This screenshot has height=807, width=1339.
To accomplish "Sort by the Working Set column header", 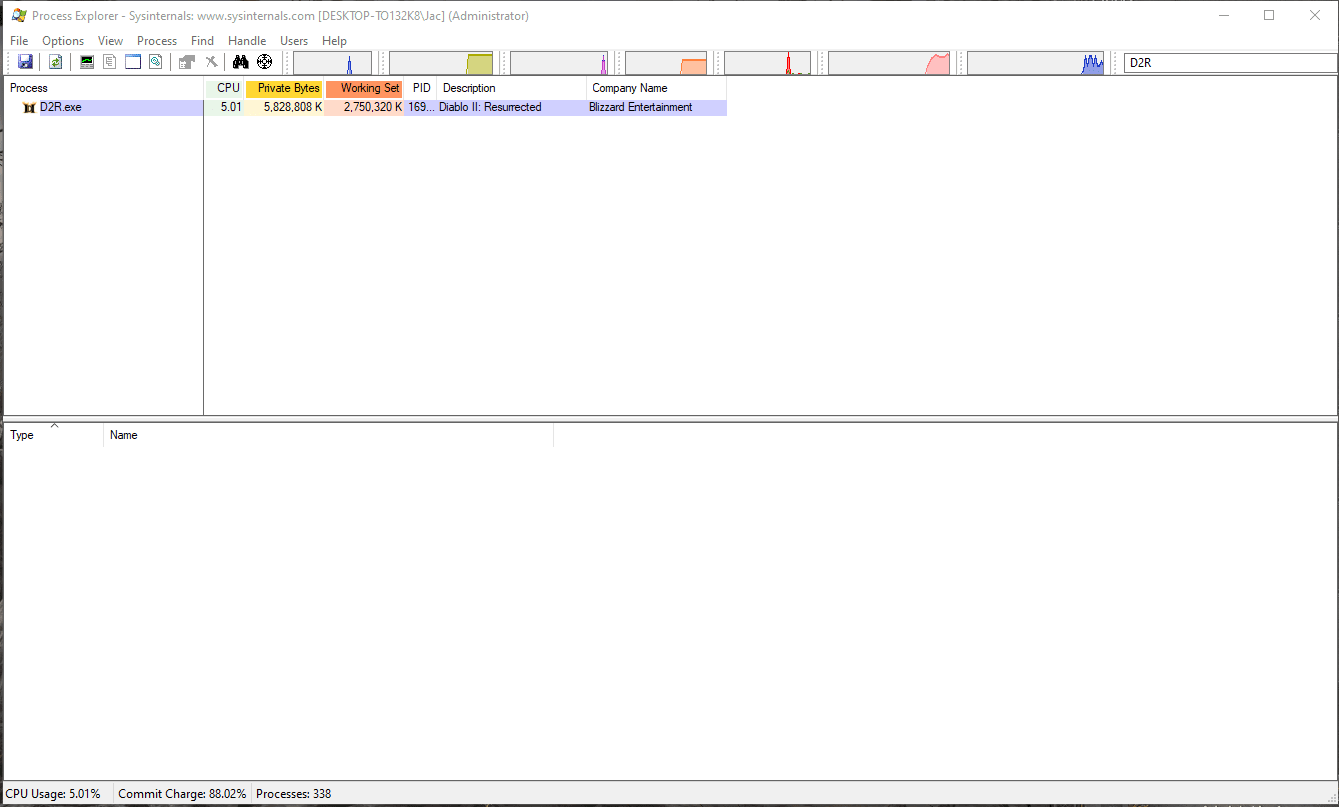I will click(364, 88).
